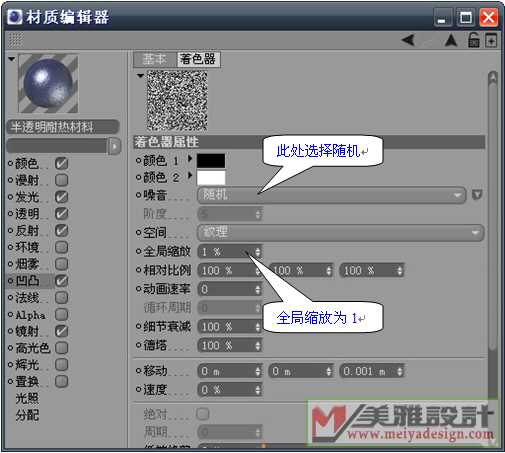505x453 pixels.
Task: Click the Cinema 4D material editor title icon
Action: coord(15,17)
